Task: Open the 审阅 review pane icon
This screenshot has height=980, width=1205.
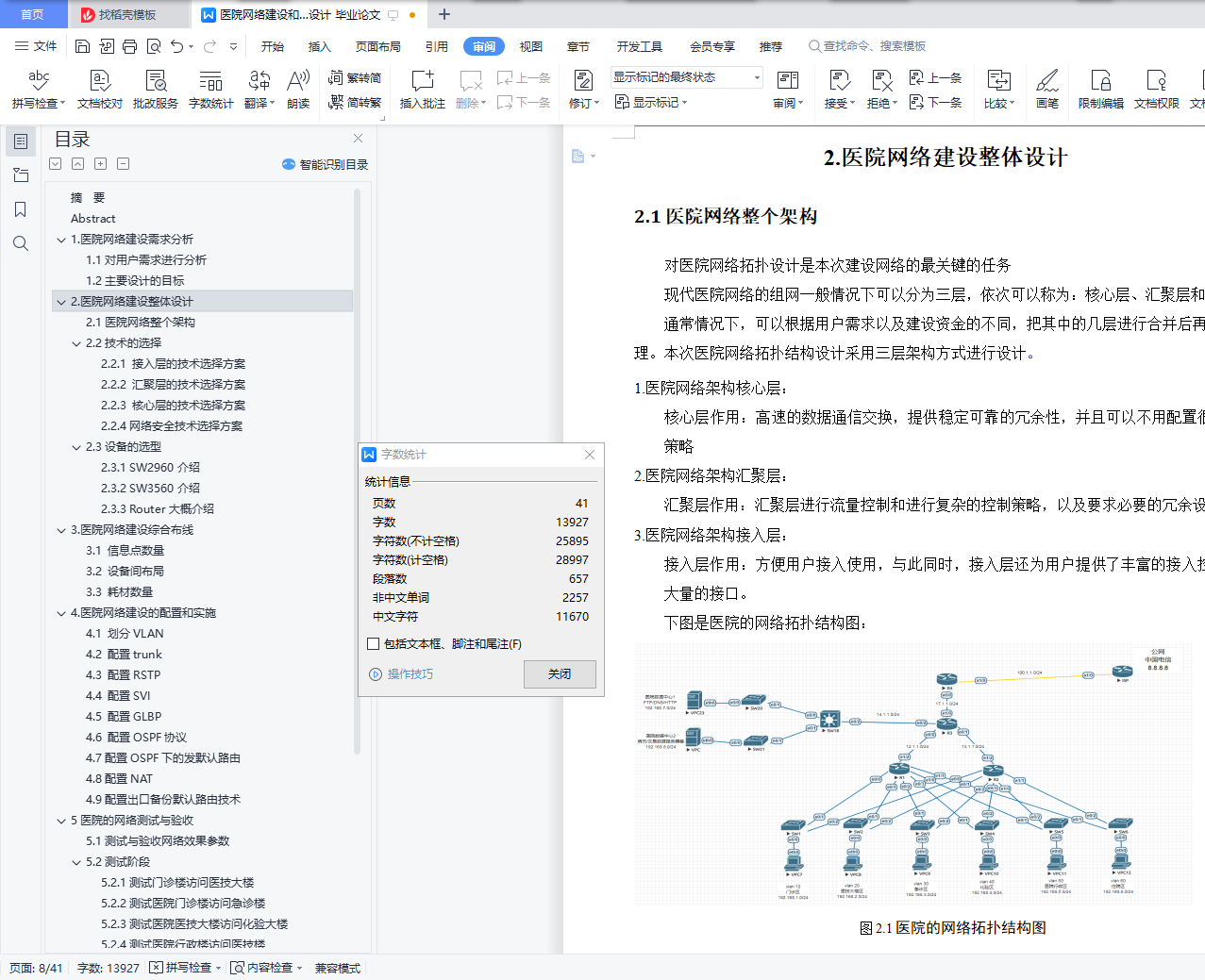Action: 788,81
